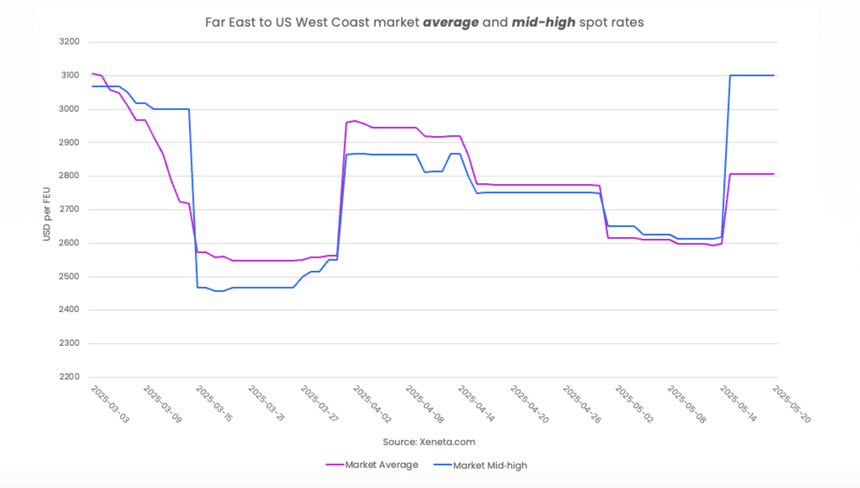
Task: Click the purple average plateau near 2800 in May
Action: (x=751, y=174)
